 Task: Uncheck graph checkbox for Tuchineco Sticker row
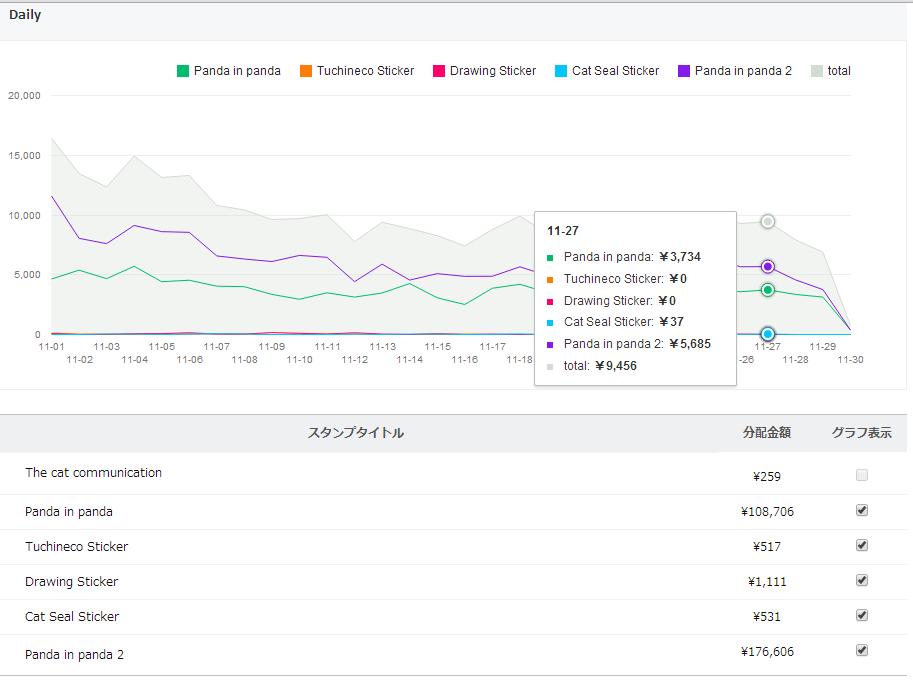862,545
